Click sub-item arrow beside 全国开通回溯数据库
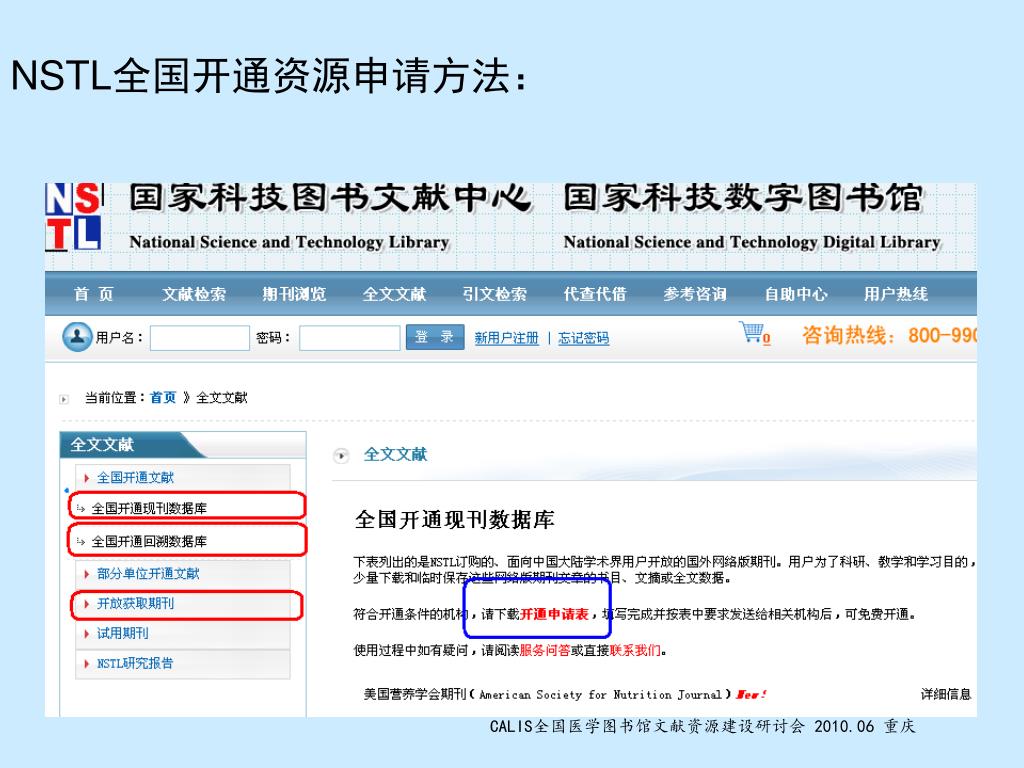This screenshot has width=1024, height=768. click(81, 541)
